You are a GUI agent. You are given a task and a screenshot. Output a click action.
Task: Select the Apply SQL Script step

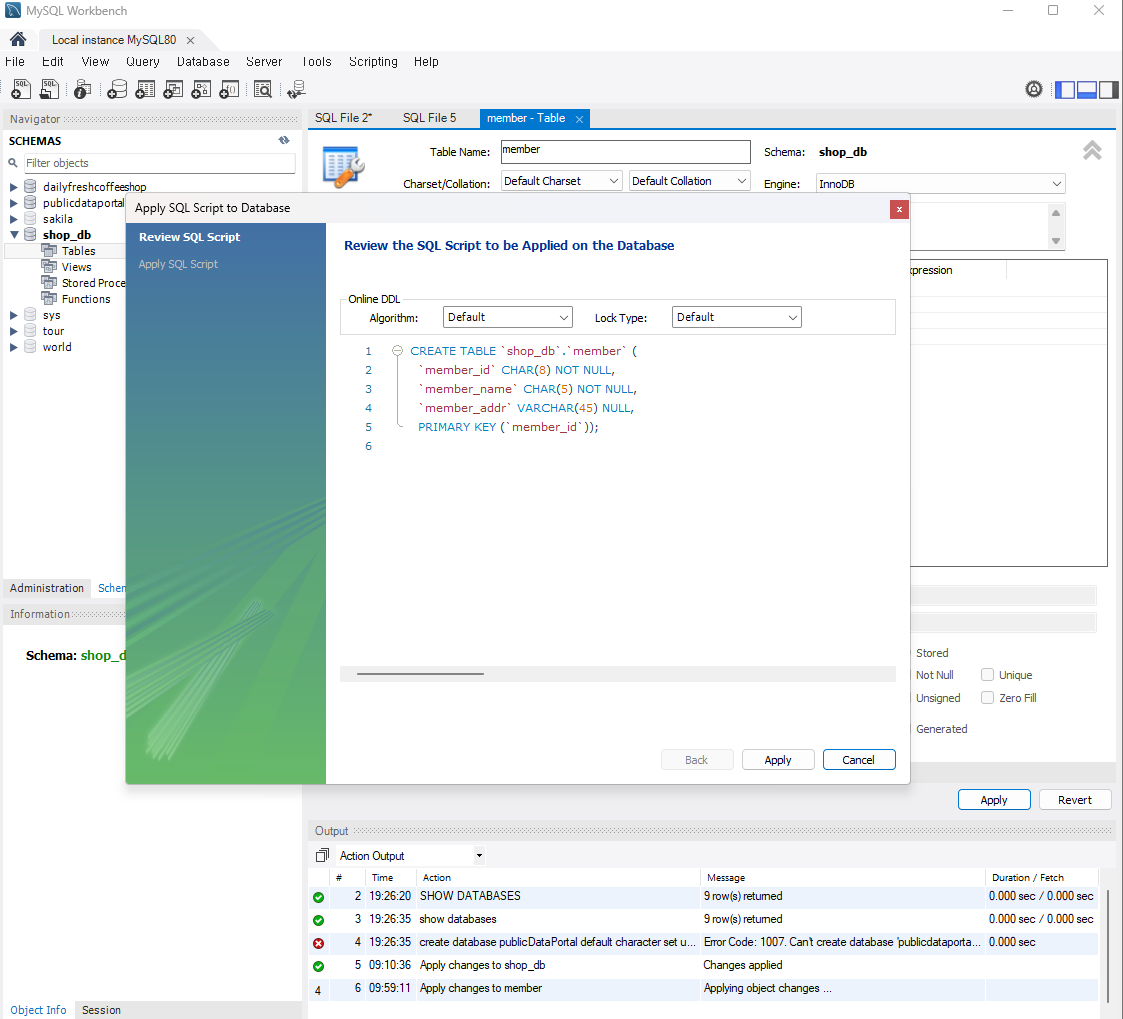click(x=178, y=264)
